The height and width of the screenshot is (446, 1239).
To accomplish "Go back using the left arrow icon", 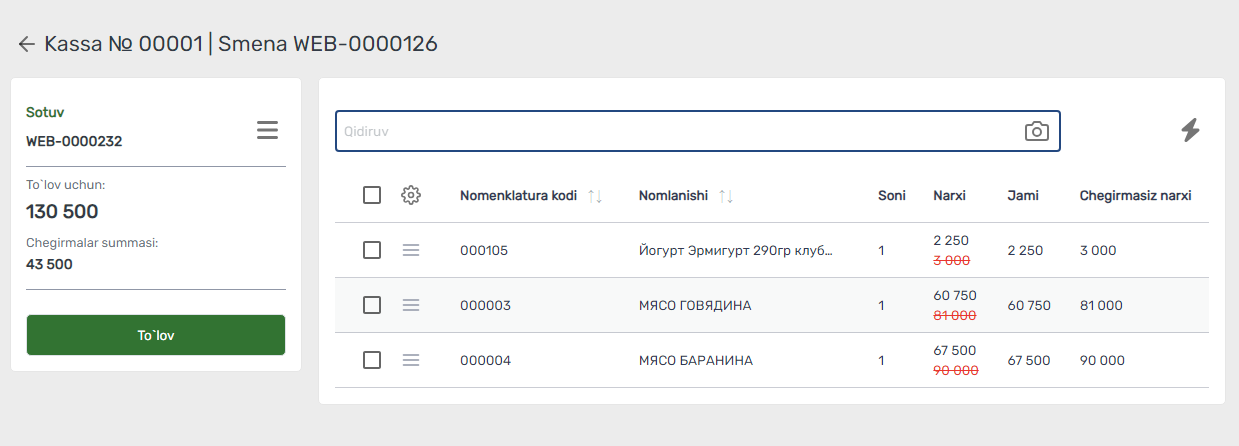I will [27, 44].
